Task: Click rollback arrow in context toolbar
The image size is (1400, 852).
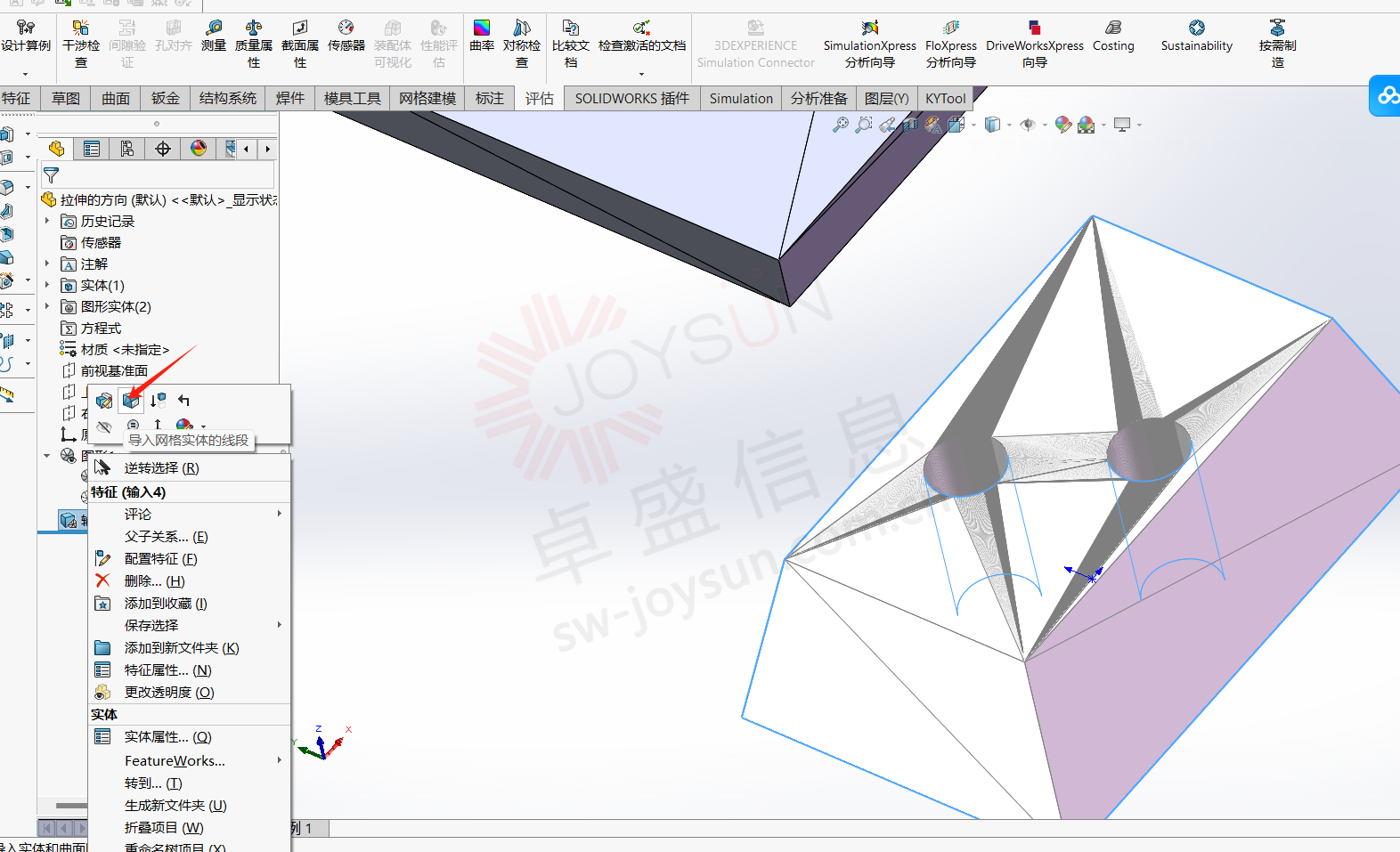Action: click(183, 401)
